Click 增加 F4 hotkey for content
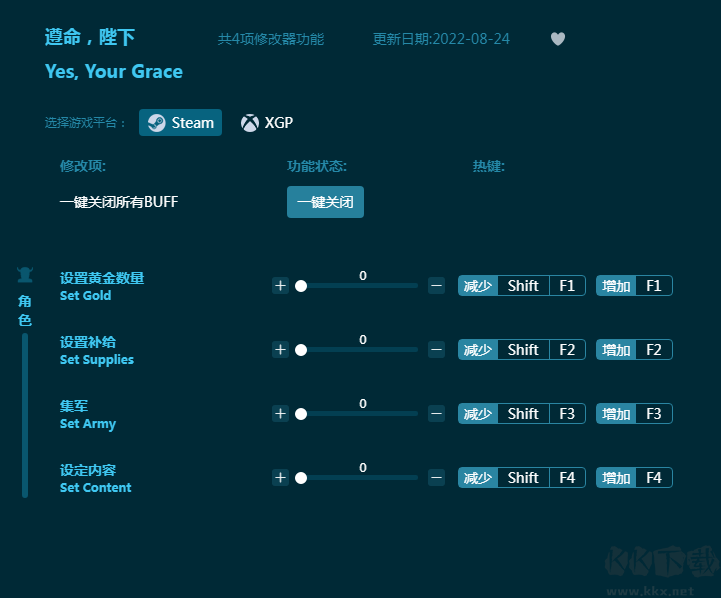Viewport: 721px width, 598px height. point(634,478)
